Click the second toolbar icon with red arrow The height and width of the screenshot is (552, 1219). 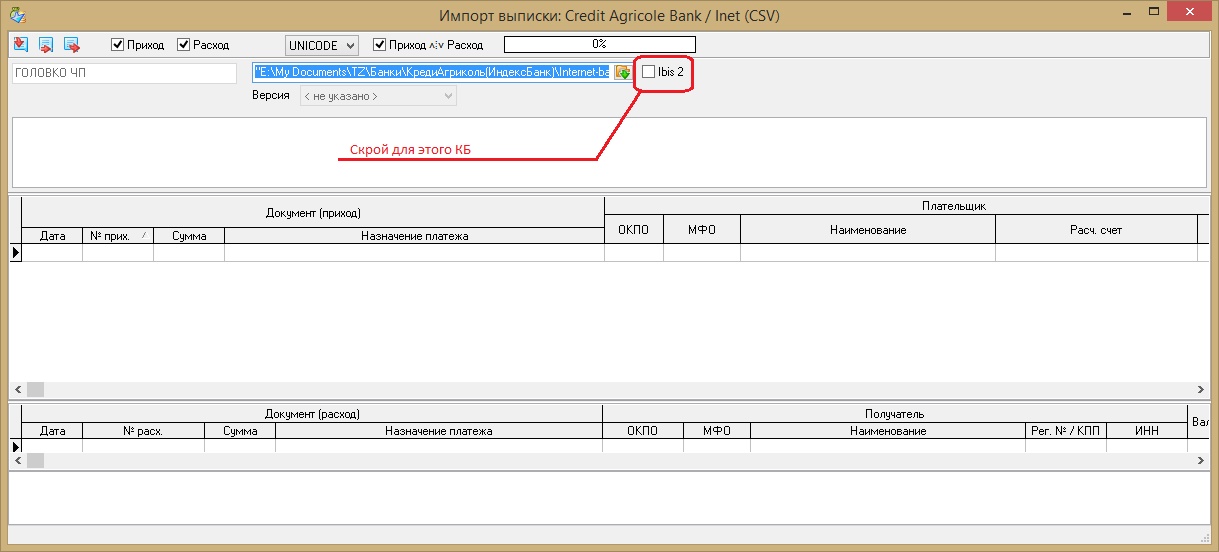point(46,45)
